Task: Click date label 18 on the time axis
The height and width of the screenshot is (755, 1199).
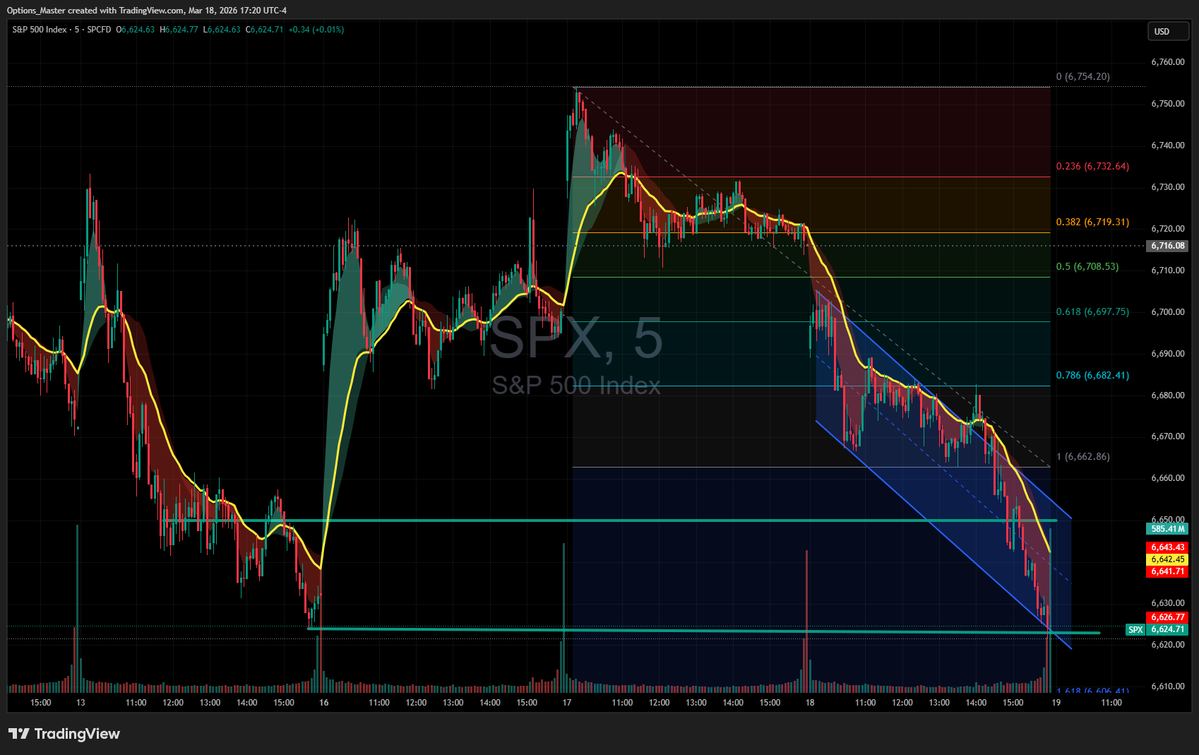Action: [x=810, y=702]
